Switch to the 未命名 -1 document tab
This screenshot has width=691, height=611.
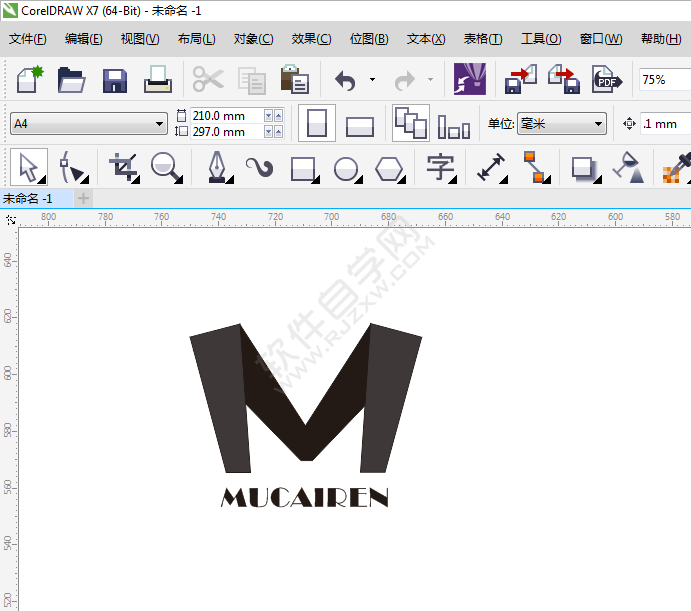36,199
